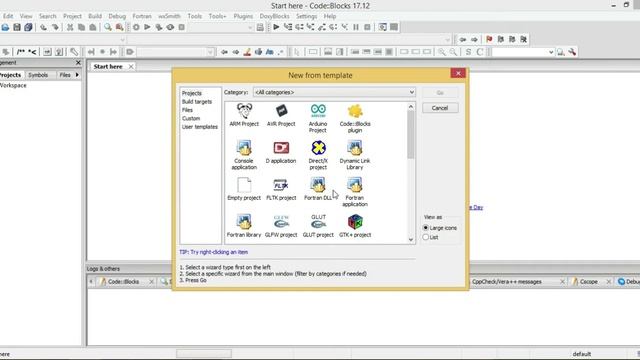The width and height of the screenshot is (640, 360).
Task: Open the build target dropdown in toolbar
Action: tap(220, 27)
